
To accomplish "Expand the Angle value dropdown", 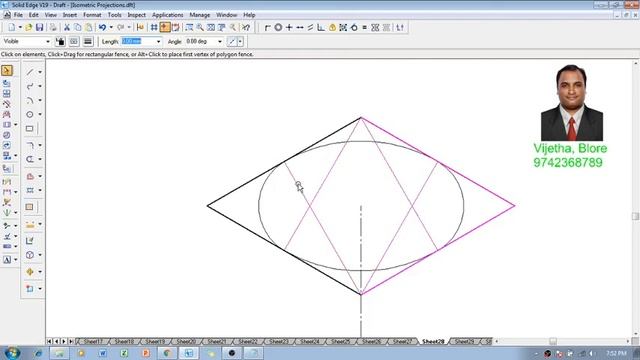I will pos(220,42).
